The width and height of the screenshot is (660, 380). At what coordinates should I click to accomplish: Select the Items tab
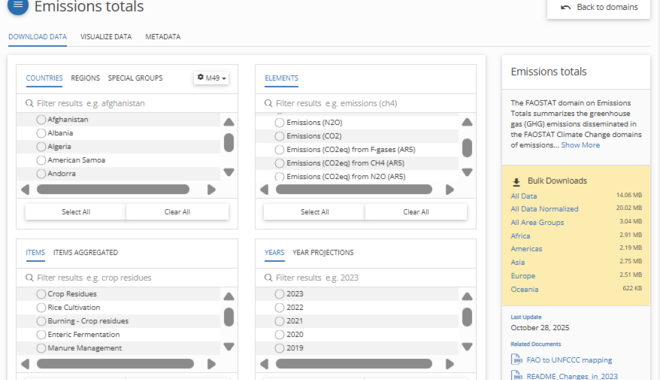coord(35,252)
